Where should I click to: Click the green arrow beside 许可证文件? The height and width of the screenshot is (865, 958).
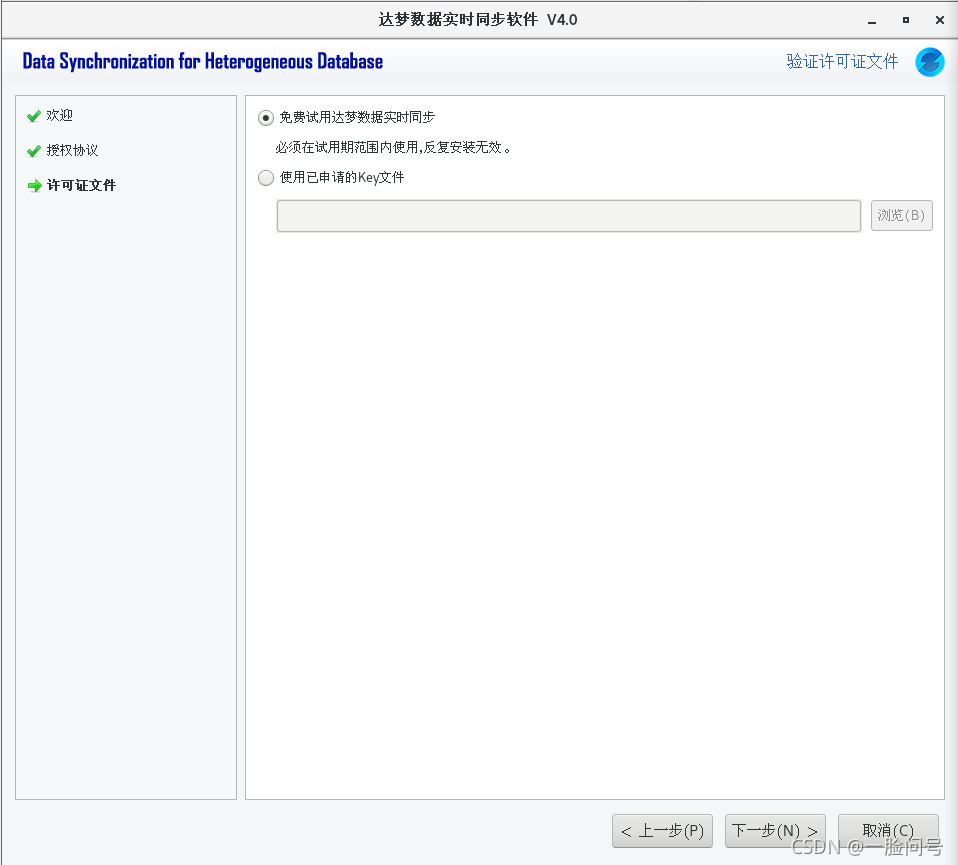34,186
